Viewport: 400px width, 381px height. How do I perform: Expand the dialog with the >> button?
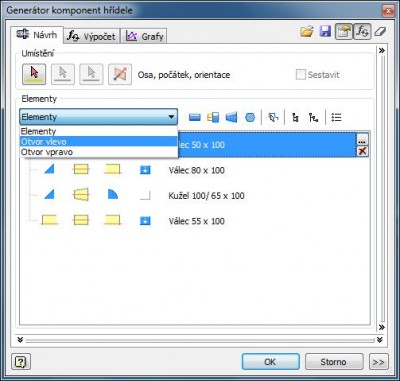(x=379, y=362)
